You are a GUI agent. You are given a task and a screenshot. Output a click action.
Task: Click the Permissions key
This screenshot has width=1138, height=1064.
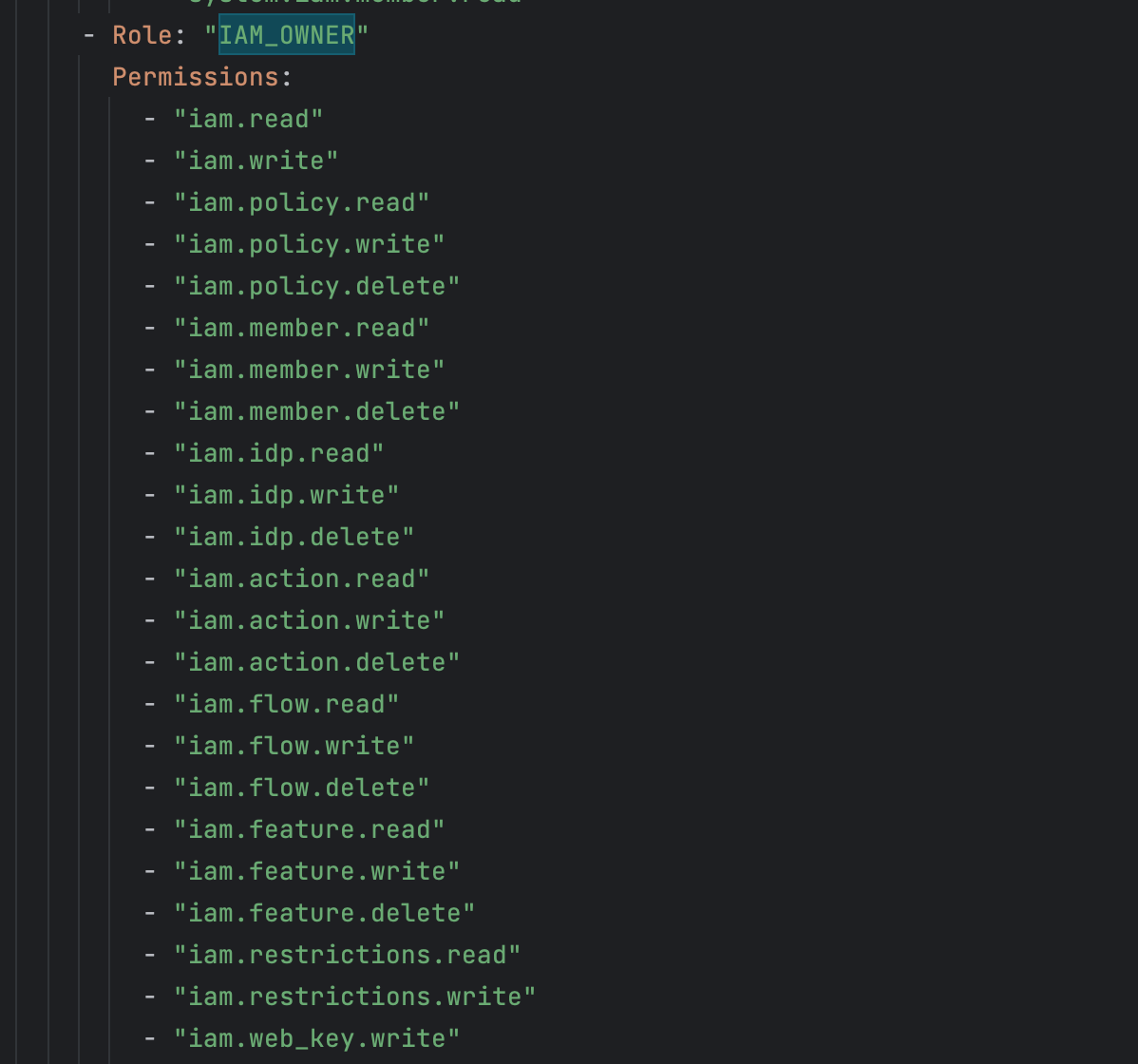point(196,77)
